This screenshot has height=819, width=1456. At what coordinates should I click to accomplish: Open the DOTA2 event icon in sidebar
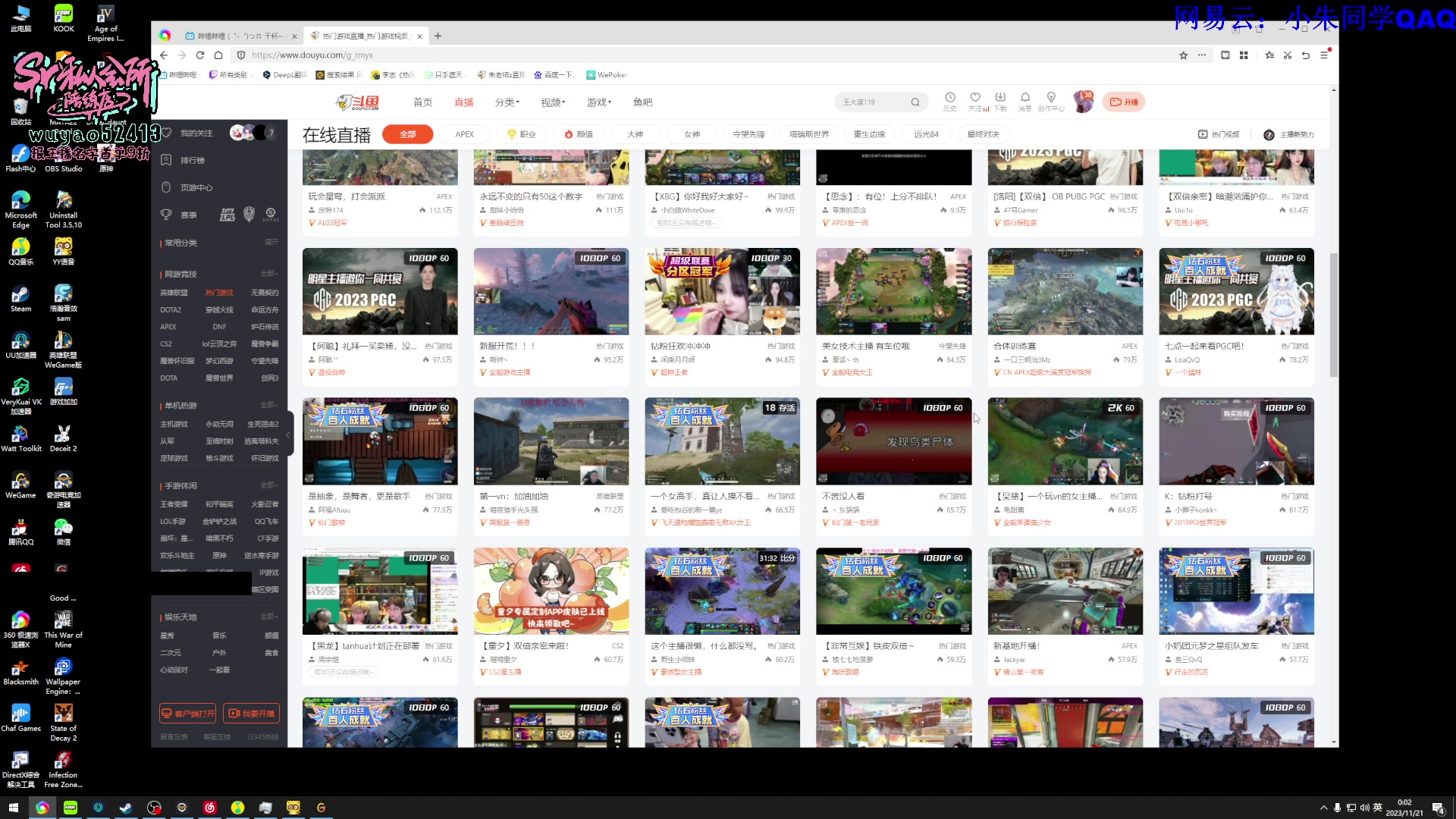point(271,215)
